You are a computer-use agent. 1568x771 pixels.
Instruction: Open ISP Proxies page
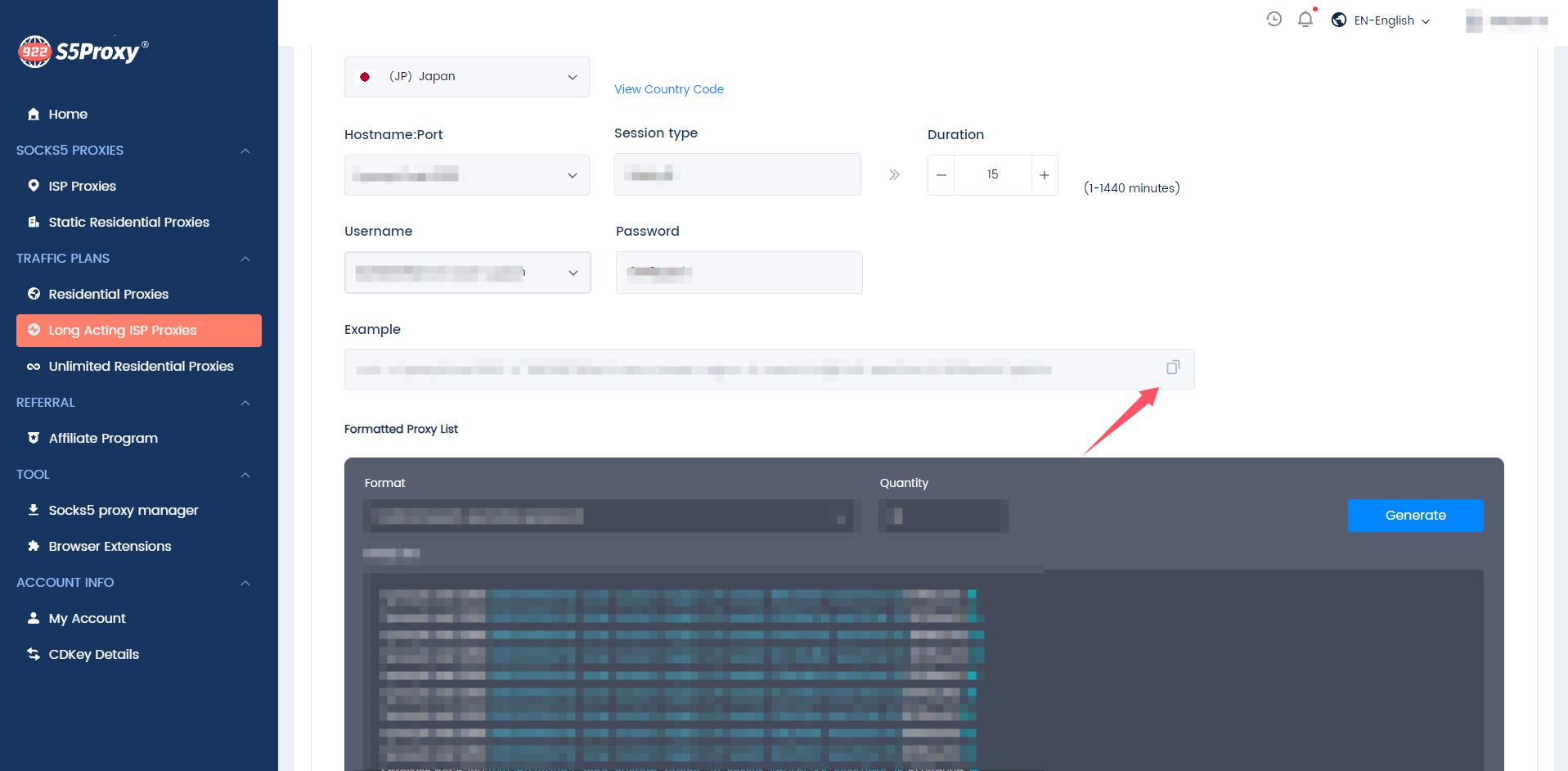(x=139, y=186)
